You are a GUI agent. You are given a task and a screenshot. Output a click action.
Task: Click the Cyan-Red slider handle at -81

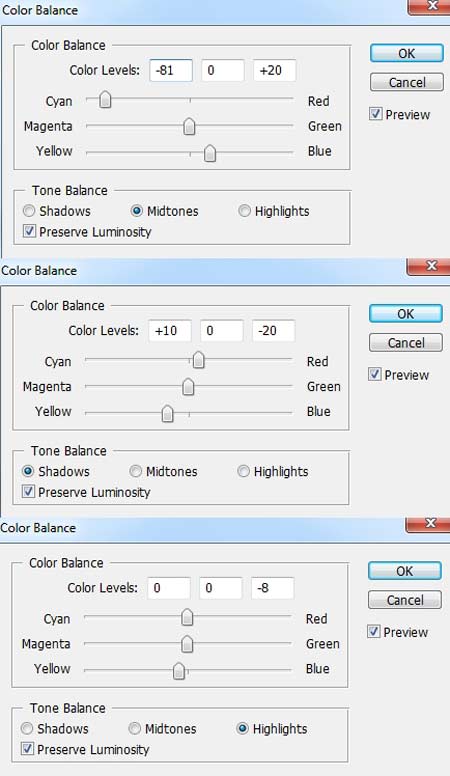pos(105,100)
